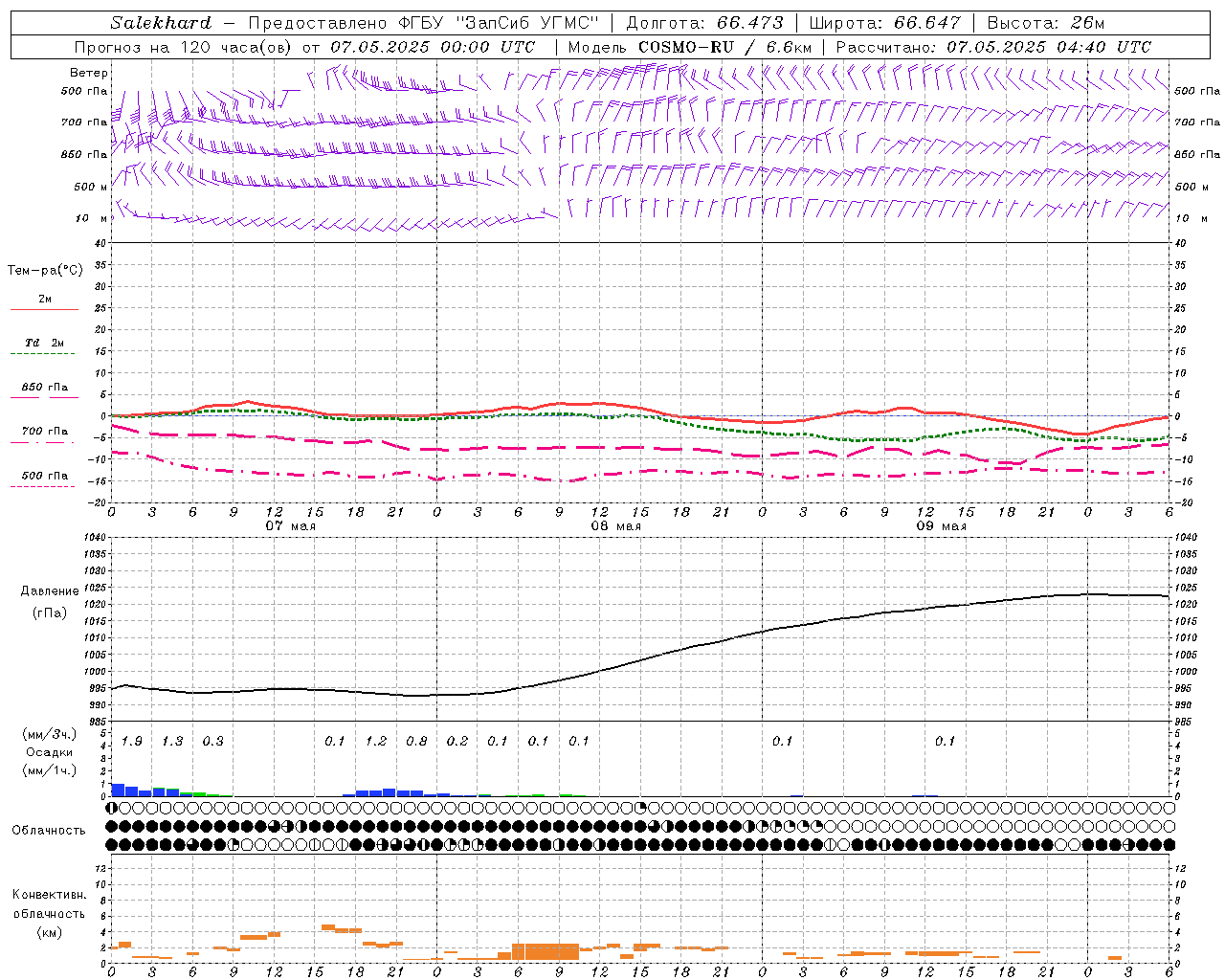1225x980 pixels.
Task: Click the 'Конвективн.' convective cloud label
Action: (50, 895)
